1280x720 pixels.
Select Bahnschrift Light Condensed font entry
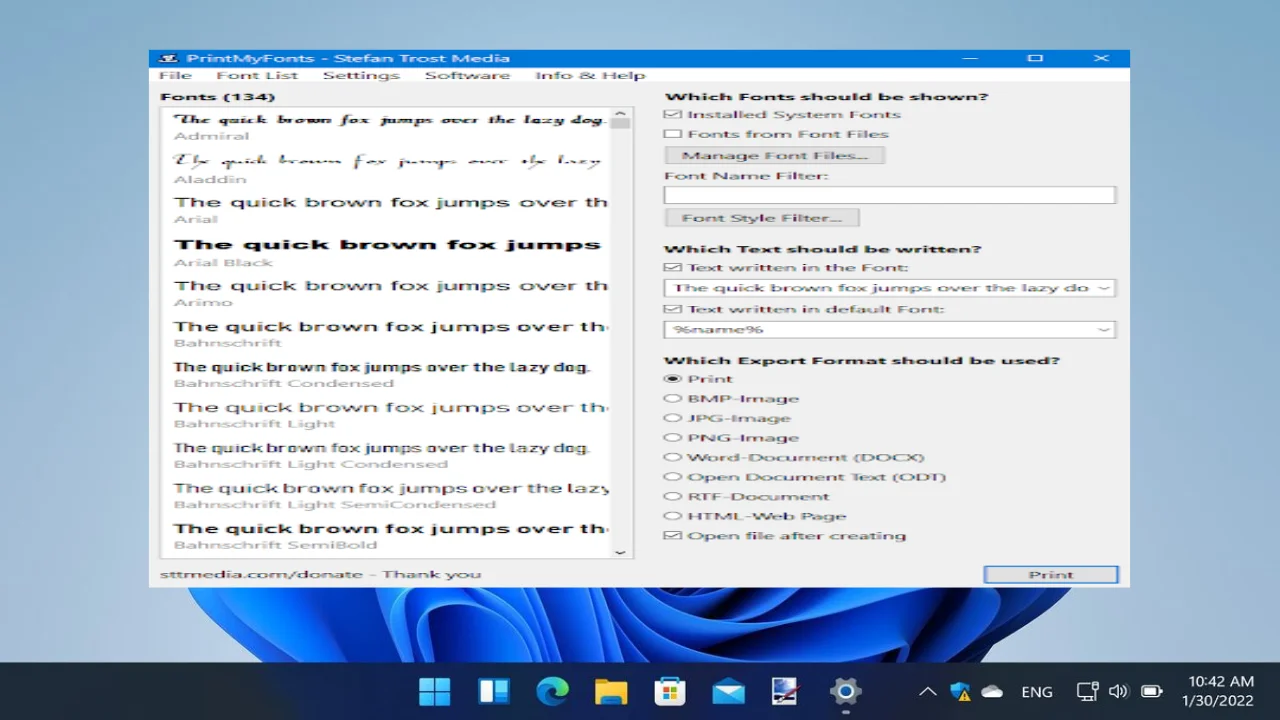point(384,455)
